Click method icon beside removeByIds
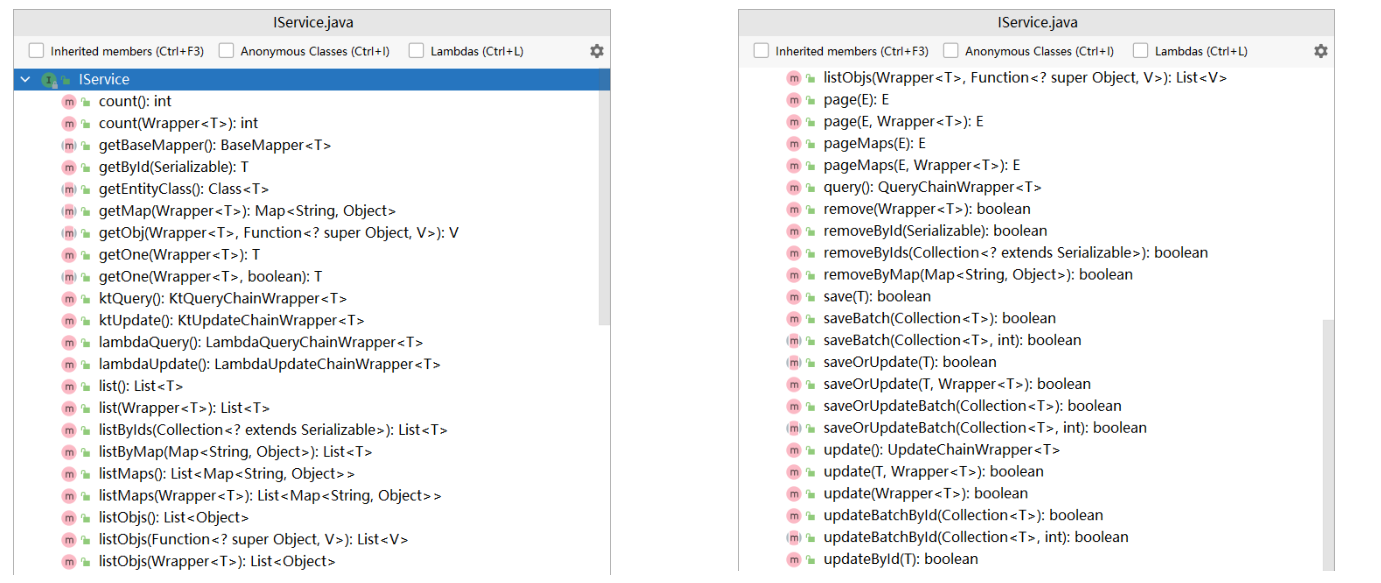Image resolution: width=1381 pixels, height=583 pixels. (x=794, y=253)
